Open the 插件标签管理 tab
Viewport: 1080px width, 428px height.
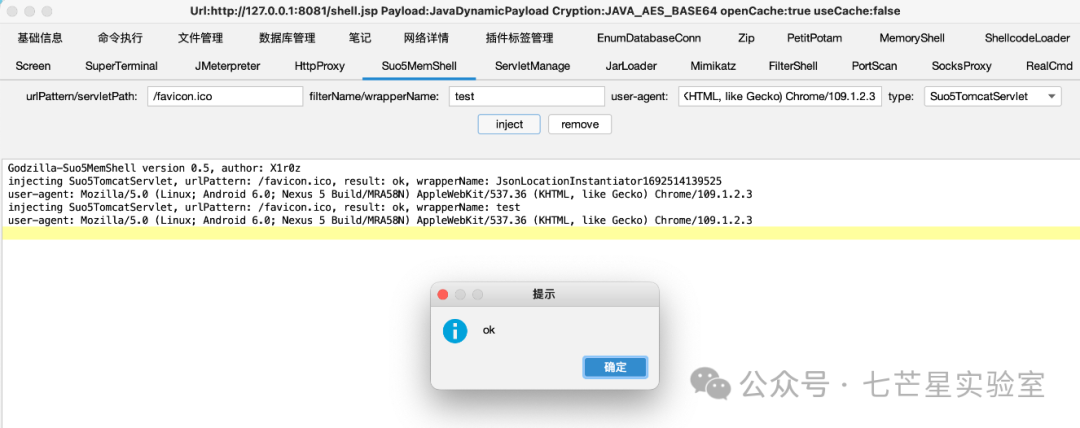point(519,38)
